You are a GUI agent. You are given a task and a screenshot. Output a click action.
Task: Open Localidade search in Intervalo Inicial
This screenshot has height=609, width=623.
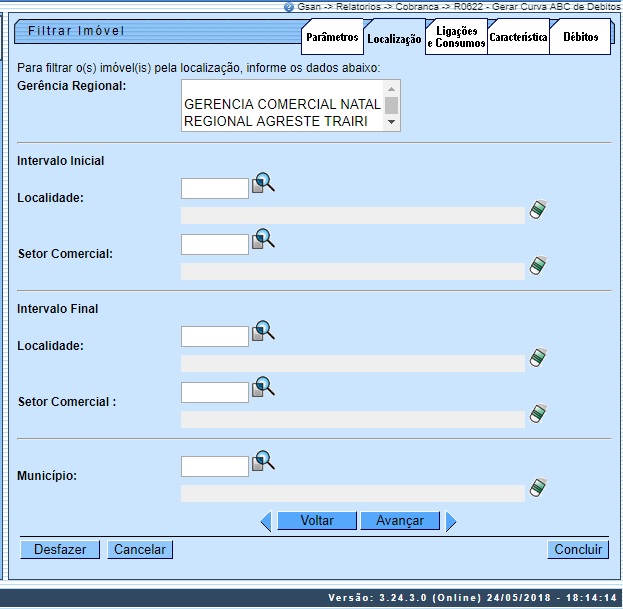[x=263, y=183]
